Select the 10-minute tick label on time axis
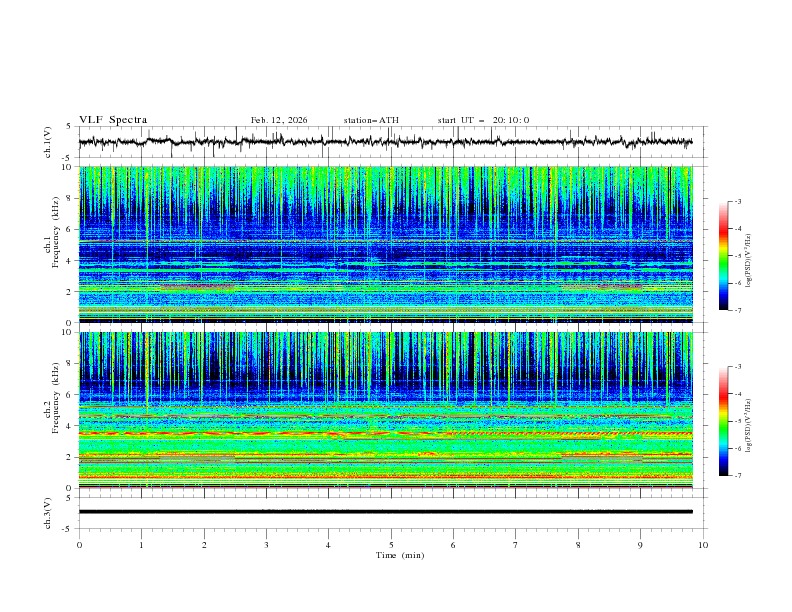 coord(703,545)
